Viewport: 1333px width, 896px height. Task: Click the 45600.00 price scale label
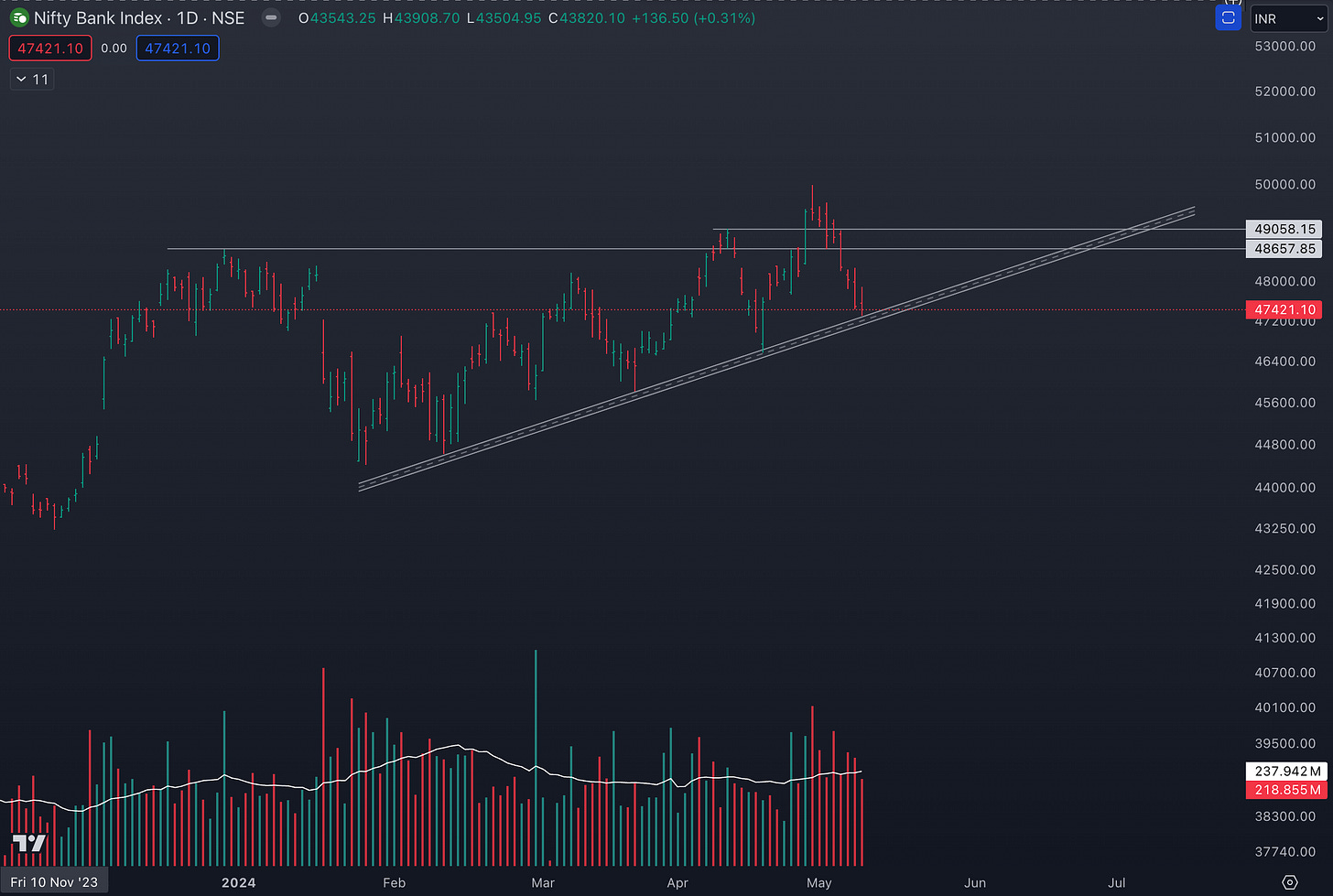tap(1284, 402)
